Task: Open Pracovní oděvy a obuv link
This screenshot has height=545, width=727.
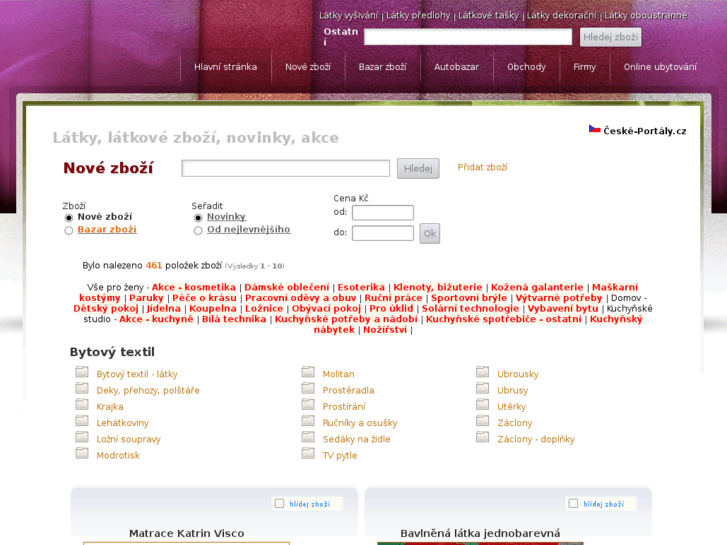Action: pos(300,298)
